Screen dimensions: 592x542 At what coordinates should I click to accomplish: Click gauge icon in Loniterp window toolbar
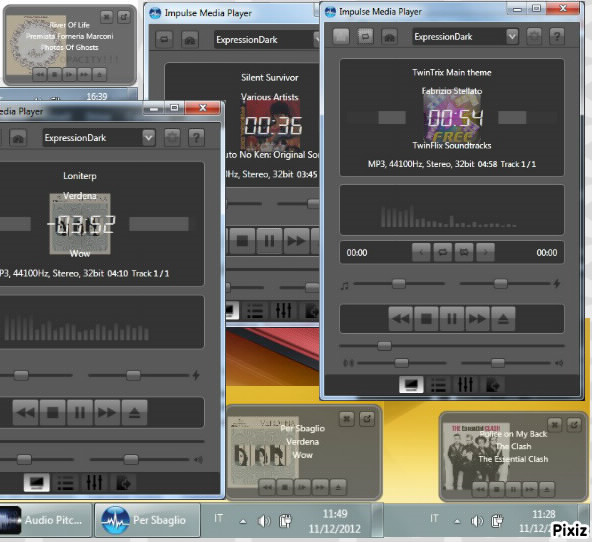pos(18,138)
